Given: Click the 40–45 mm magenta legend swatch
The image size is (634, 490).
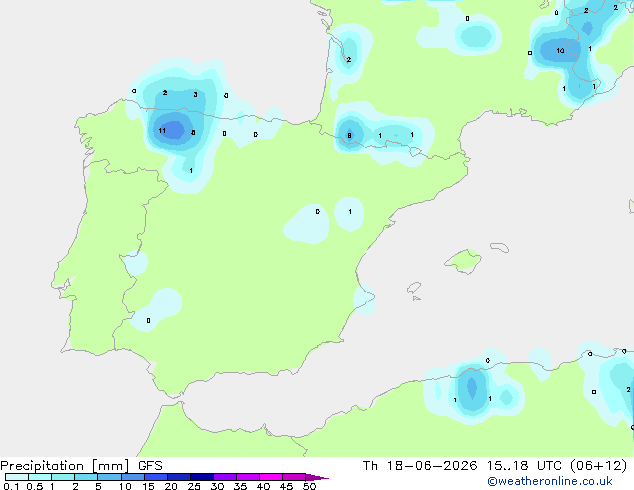Looking at the screenshot, I should coord(271,477).
